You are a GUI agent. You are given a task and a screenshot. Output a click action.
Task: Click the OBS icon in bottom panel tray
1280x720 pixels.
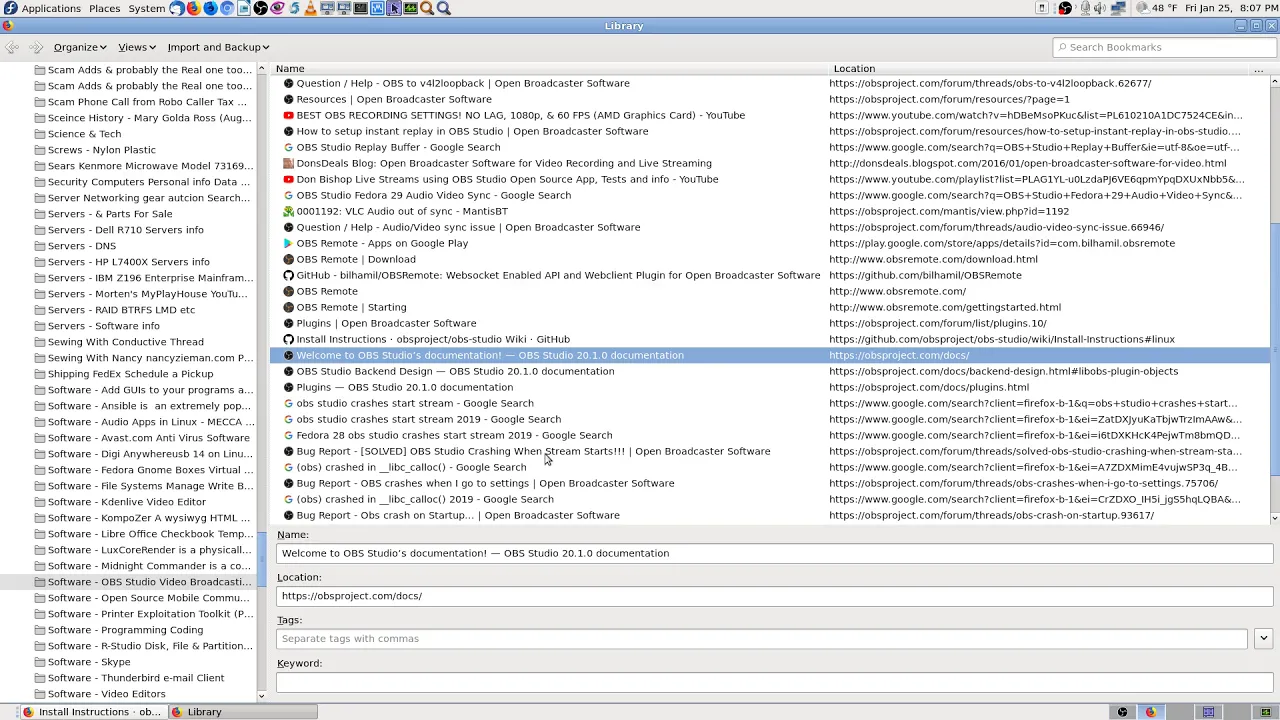pos(1122,712)
